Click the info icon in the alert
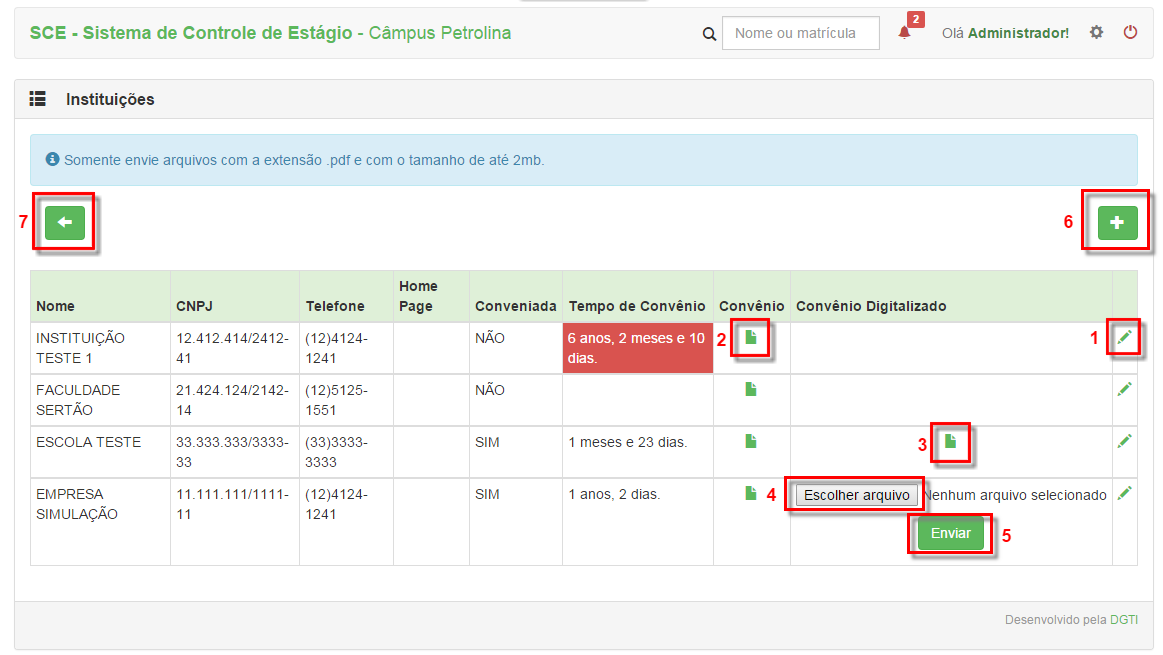Screen dimensions: 1163x655 (x=52, y=159)
